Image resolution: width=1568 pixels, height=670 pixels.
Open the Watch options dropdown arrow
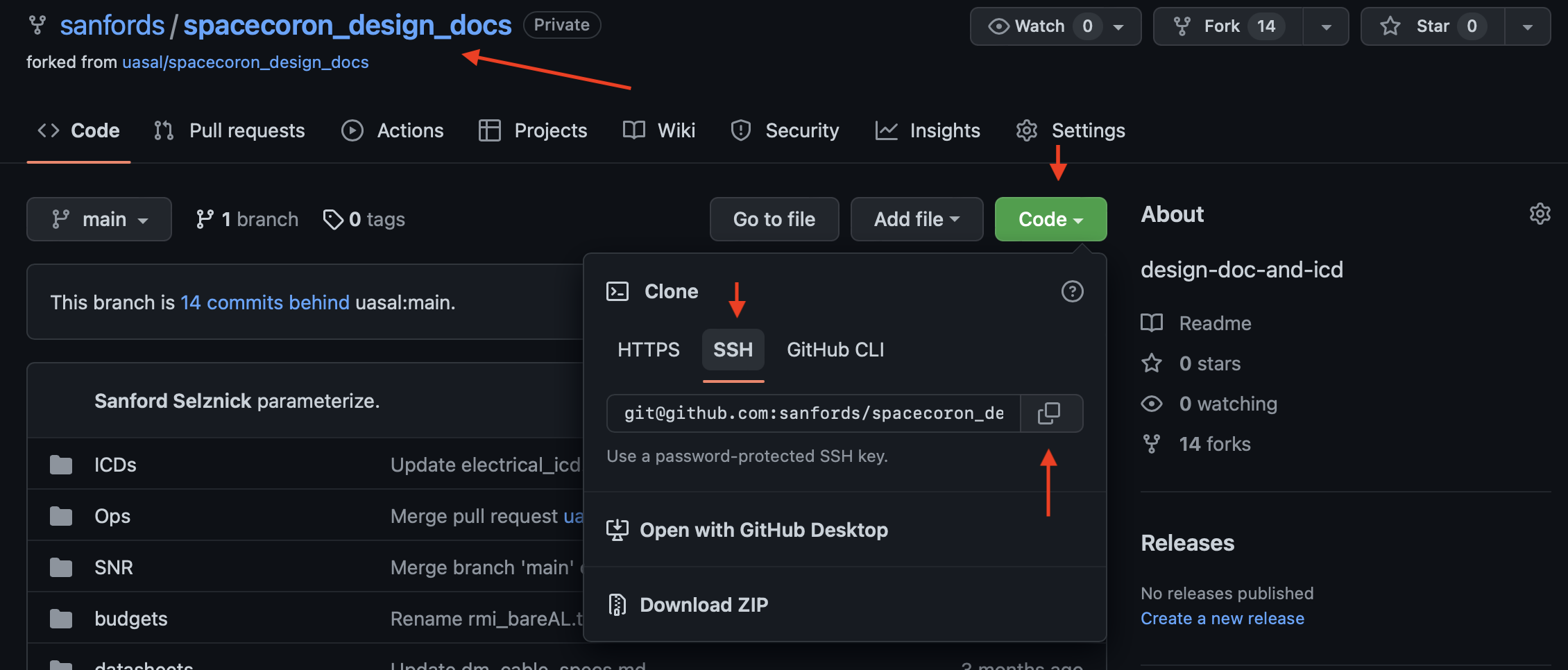(1118, 26)
